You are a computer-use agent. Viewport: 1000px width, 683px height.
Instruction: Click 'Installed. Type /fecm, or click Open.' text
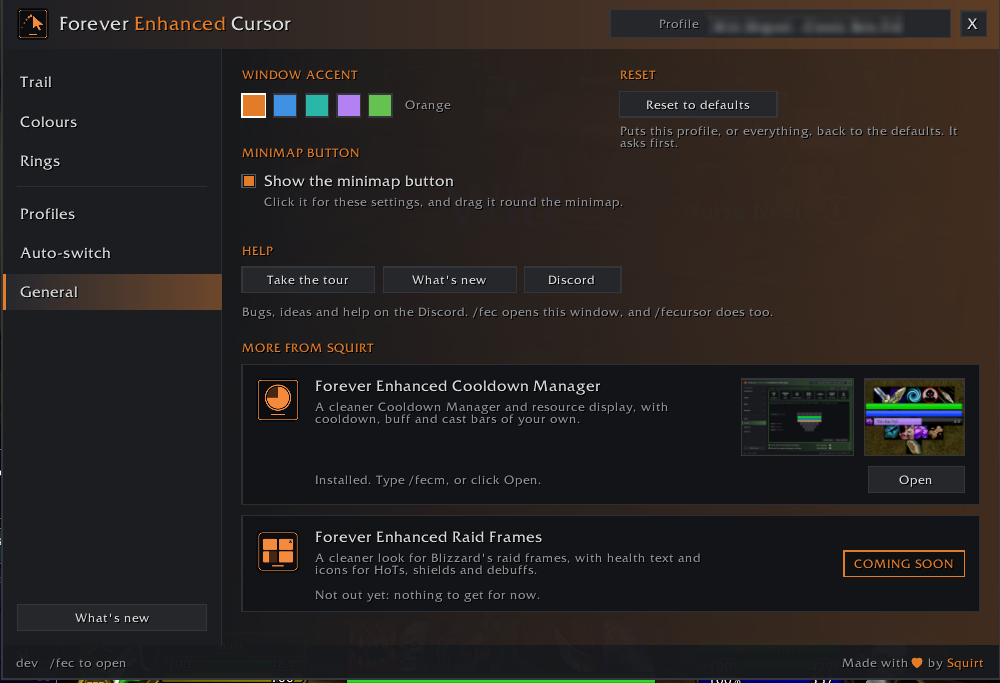428,480
